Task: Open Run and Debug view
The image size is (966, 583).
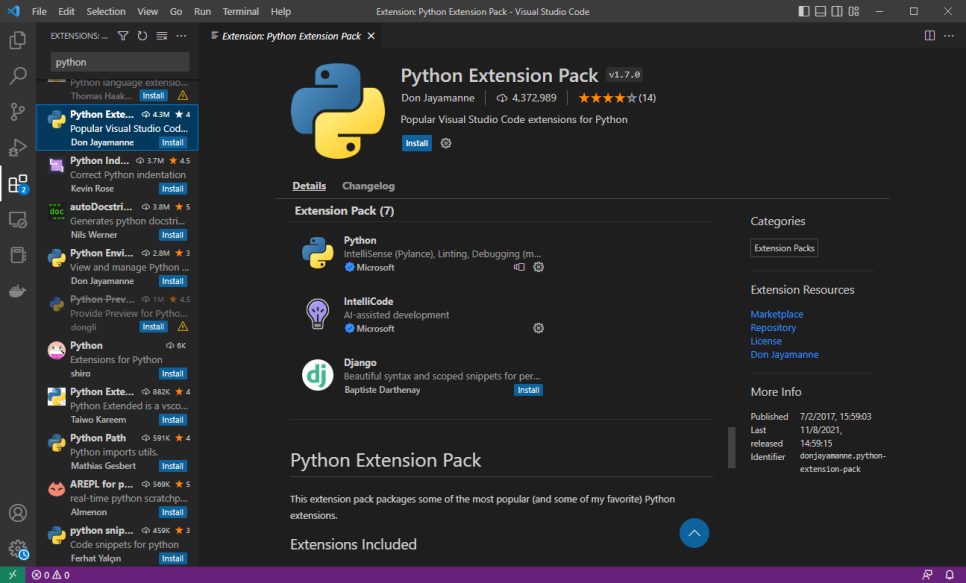Action: click(17, 148)
